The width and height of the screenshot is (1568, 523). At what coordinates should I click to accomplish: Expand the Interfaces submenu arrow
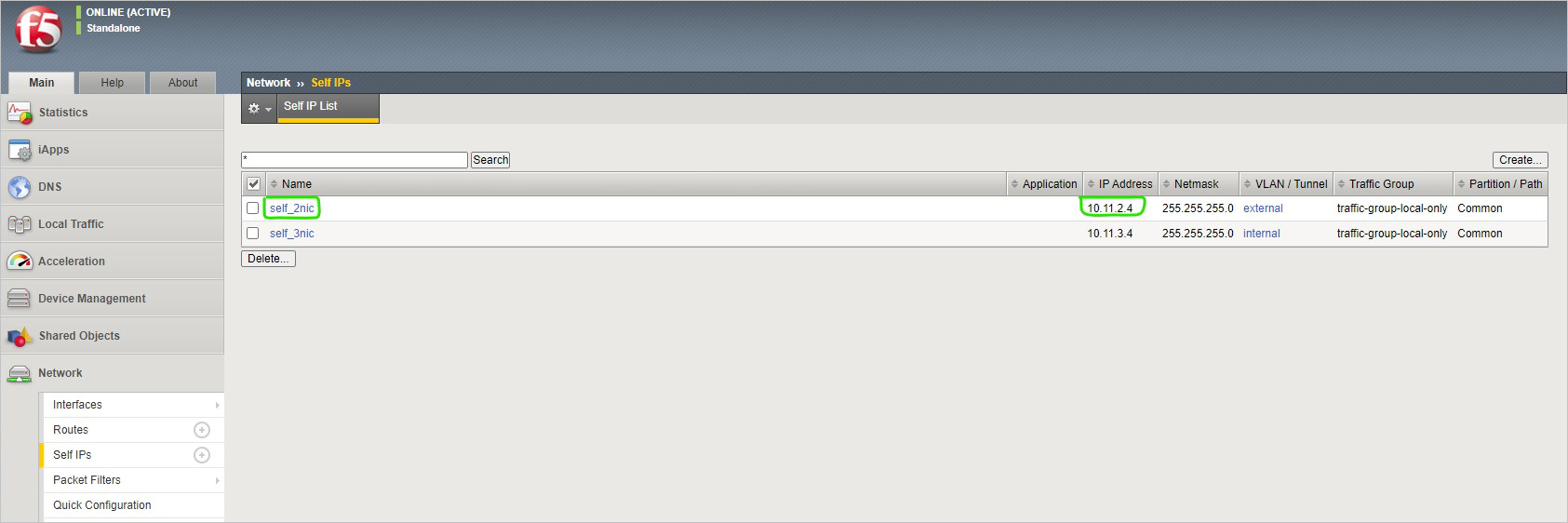point(218,405)
